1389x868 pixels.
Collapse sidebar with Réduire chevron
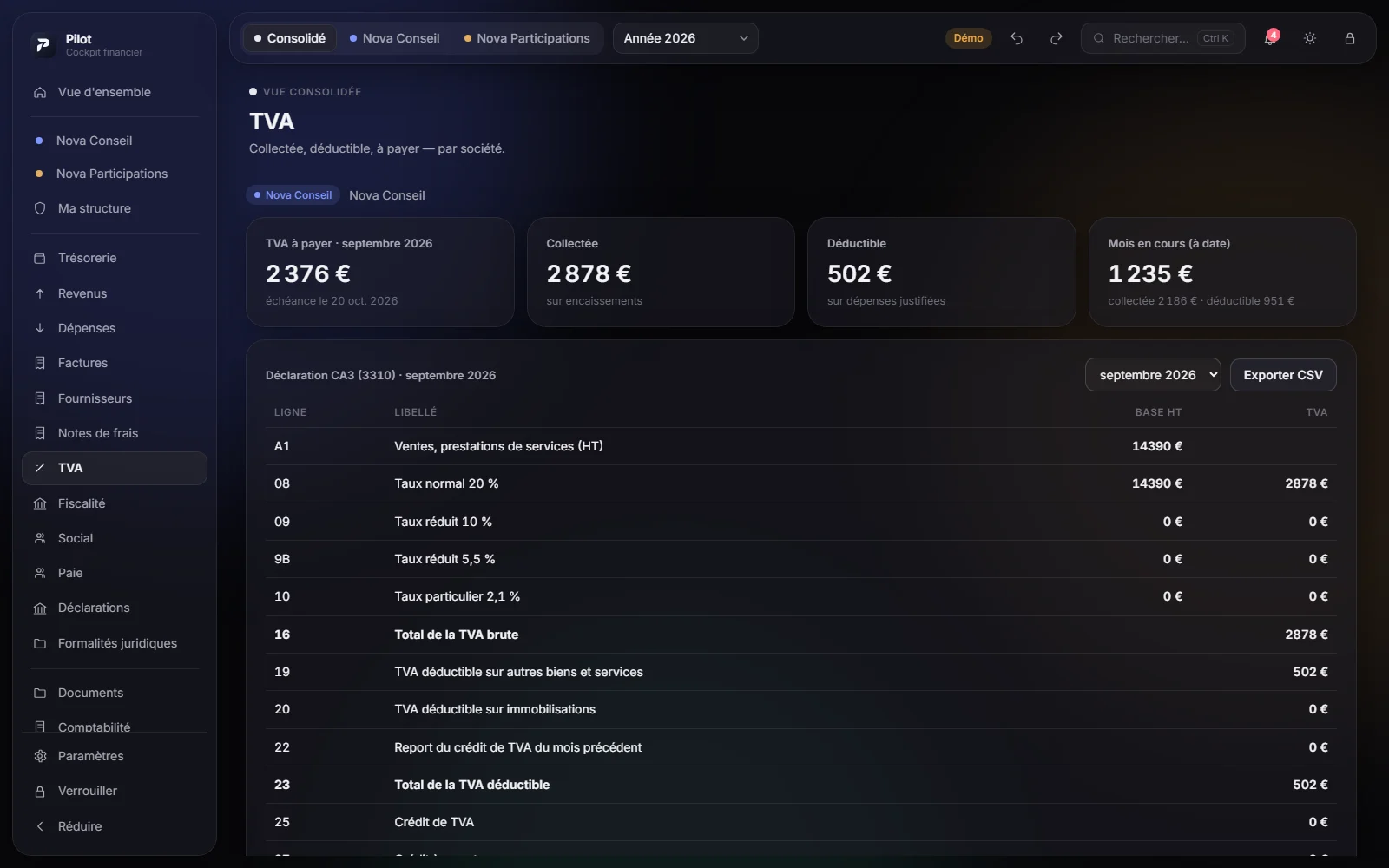40,826
